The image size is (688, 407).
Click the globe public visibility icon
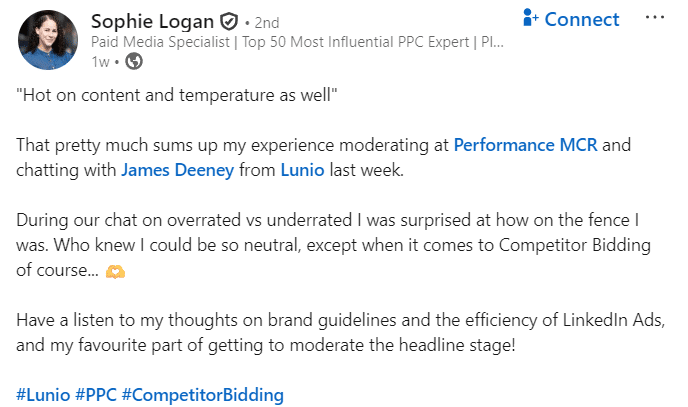tap(133, 62)
